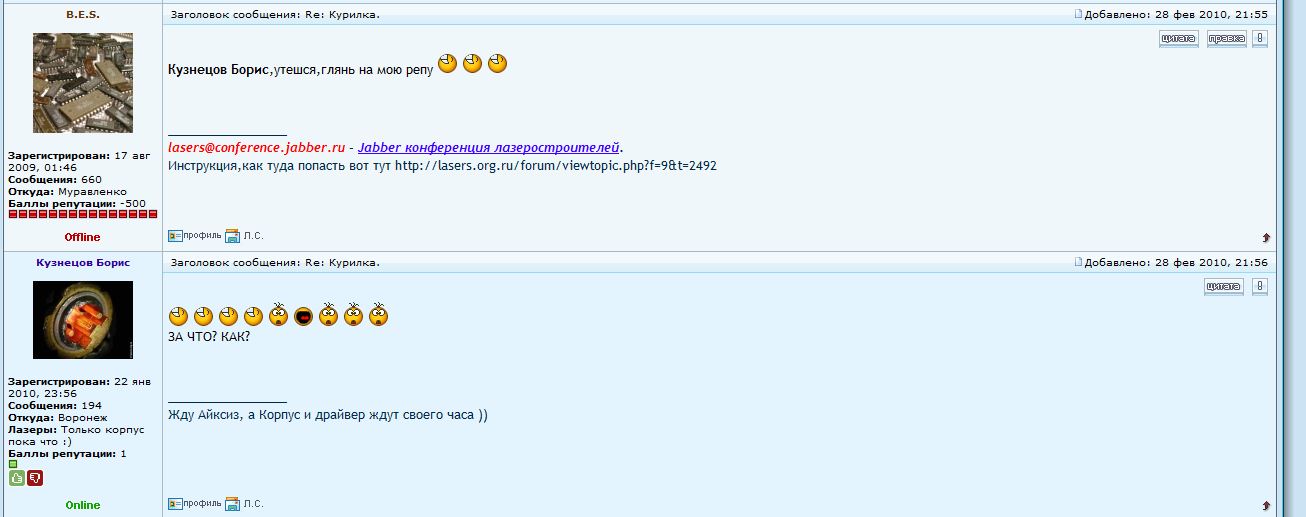Screen dimensions: 1306x517
Task: Send Л.С. private message to B.E.S.
Action: click(x=244, y=236)
